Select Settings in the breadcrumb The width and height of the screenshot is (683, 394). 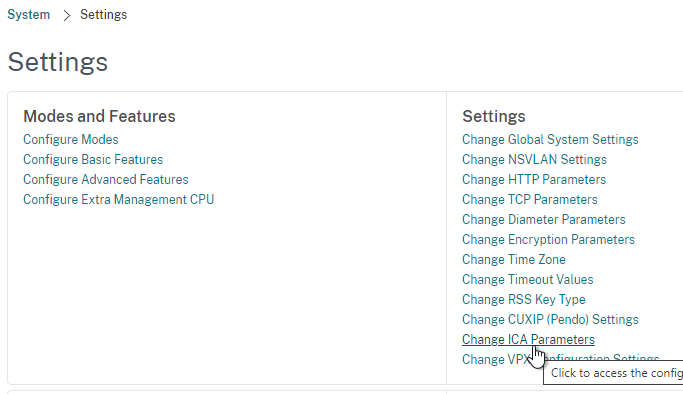click(104, 14)
